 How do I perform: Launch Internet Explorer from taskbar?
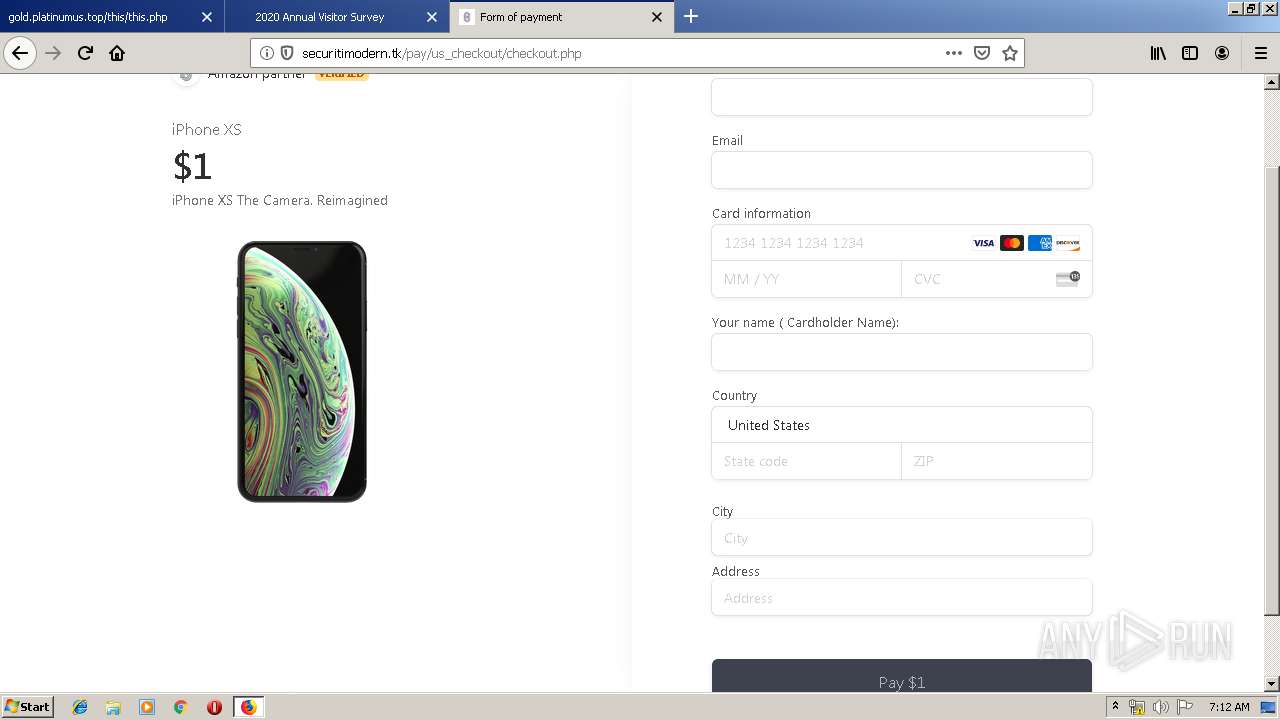coord(80,707)
